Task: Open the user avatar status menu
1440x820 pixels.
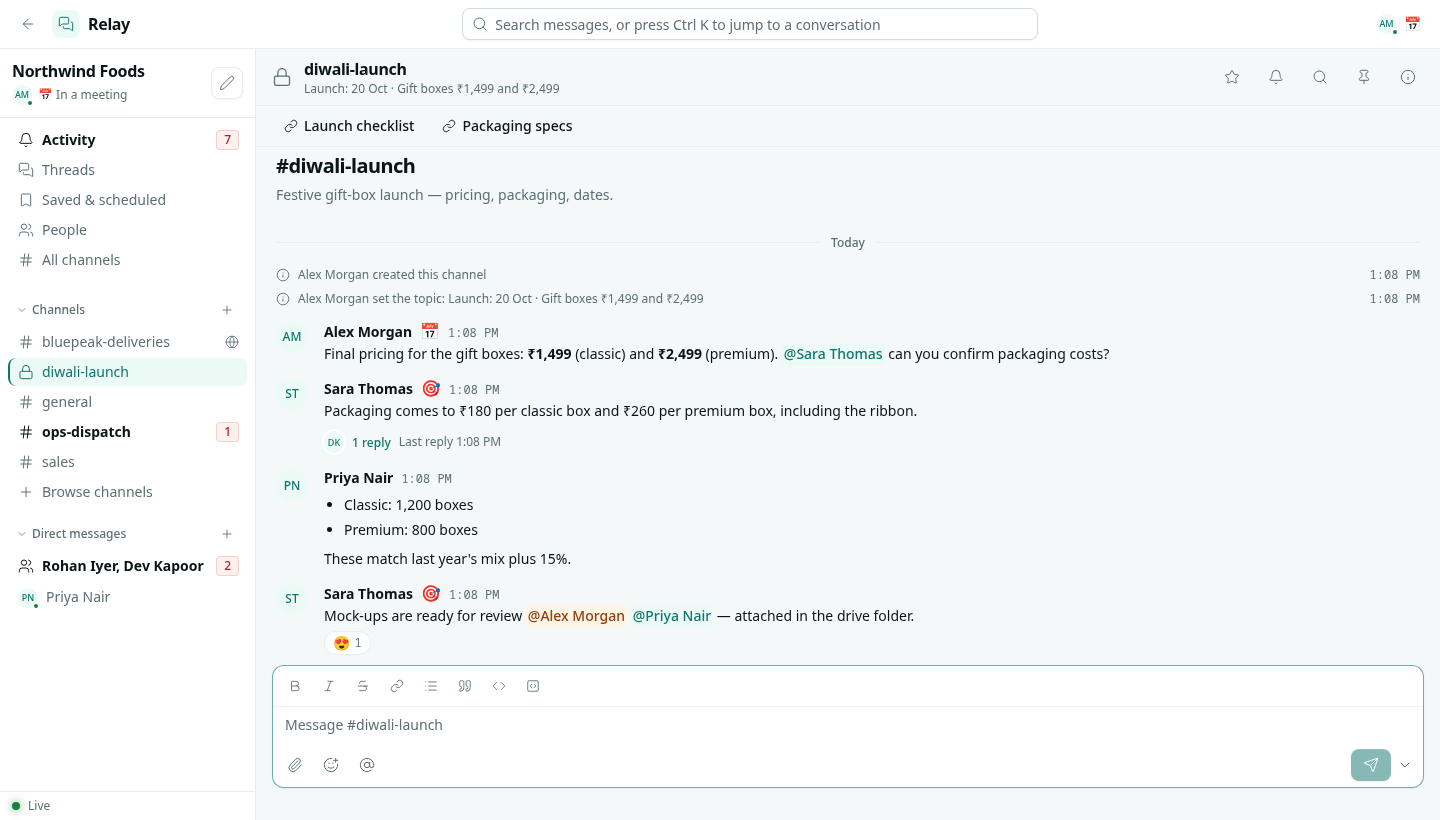Action: (x=1398, y=24)
